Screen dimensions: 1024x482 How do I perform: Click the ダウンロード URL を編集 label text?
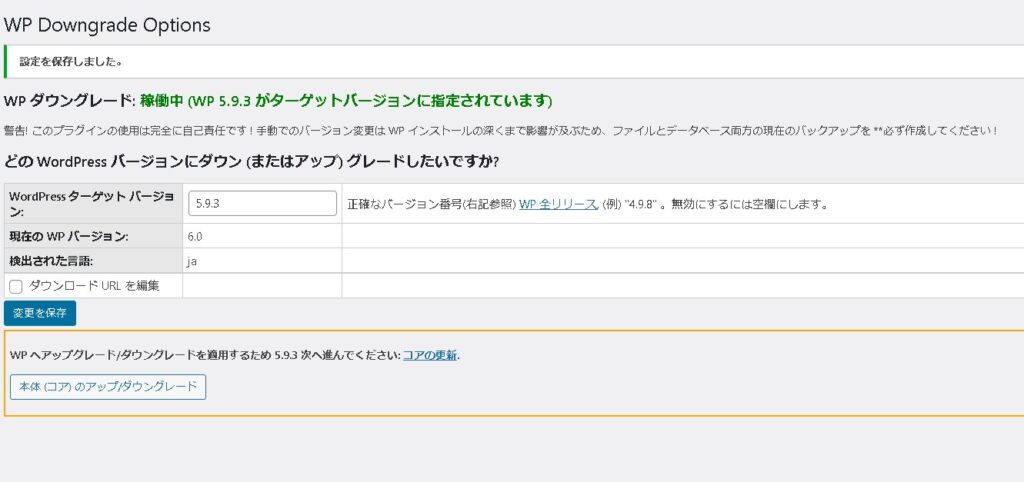[93, 286]
